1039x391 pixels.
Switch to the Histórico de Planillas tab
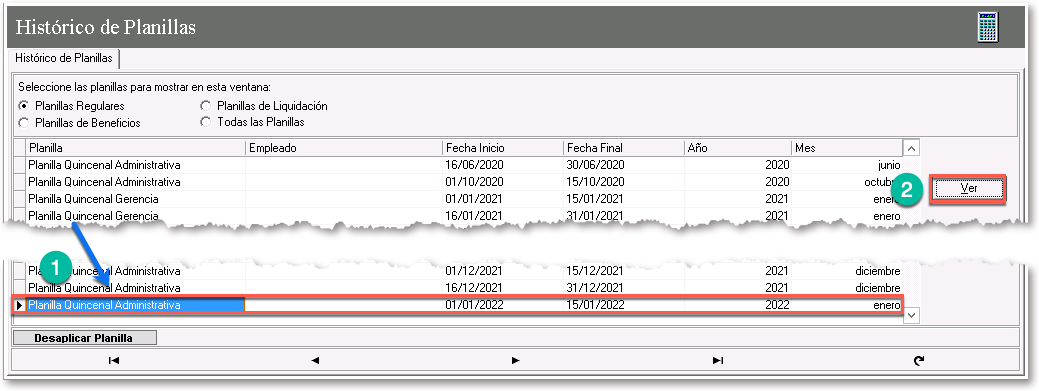(64, 58)
